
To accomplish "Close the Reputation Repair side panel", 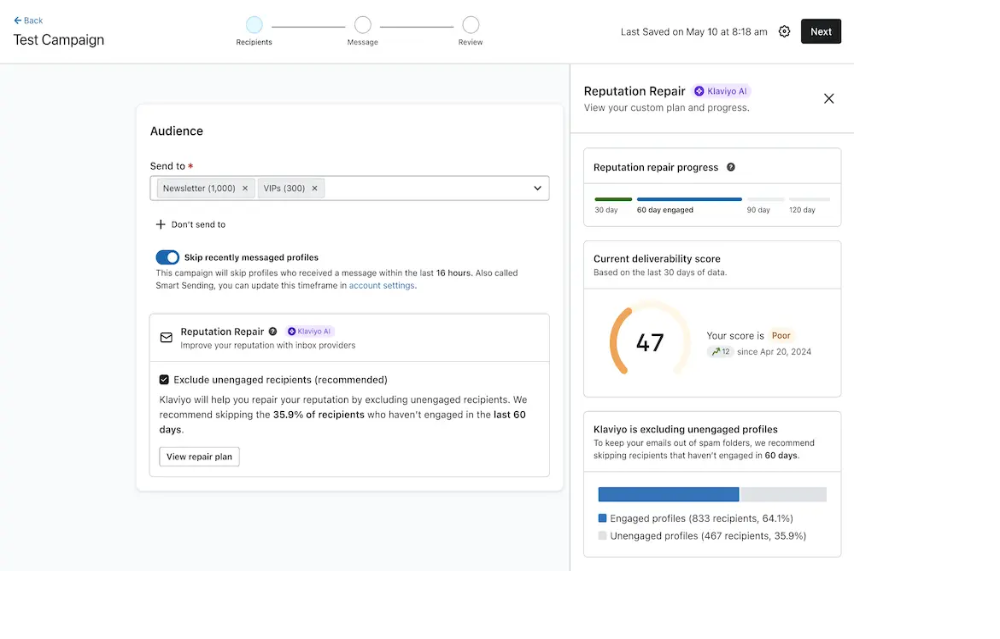I will point(828,99).
